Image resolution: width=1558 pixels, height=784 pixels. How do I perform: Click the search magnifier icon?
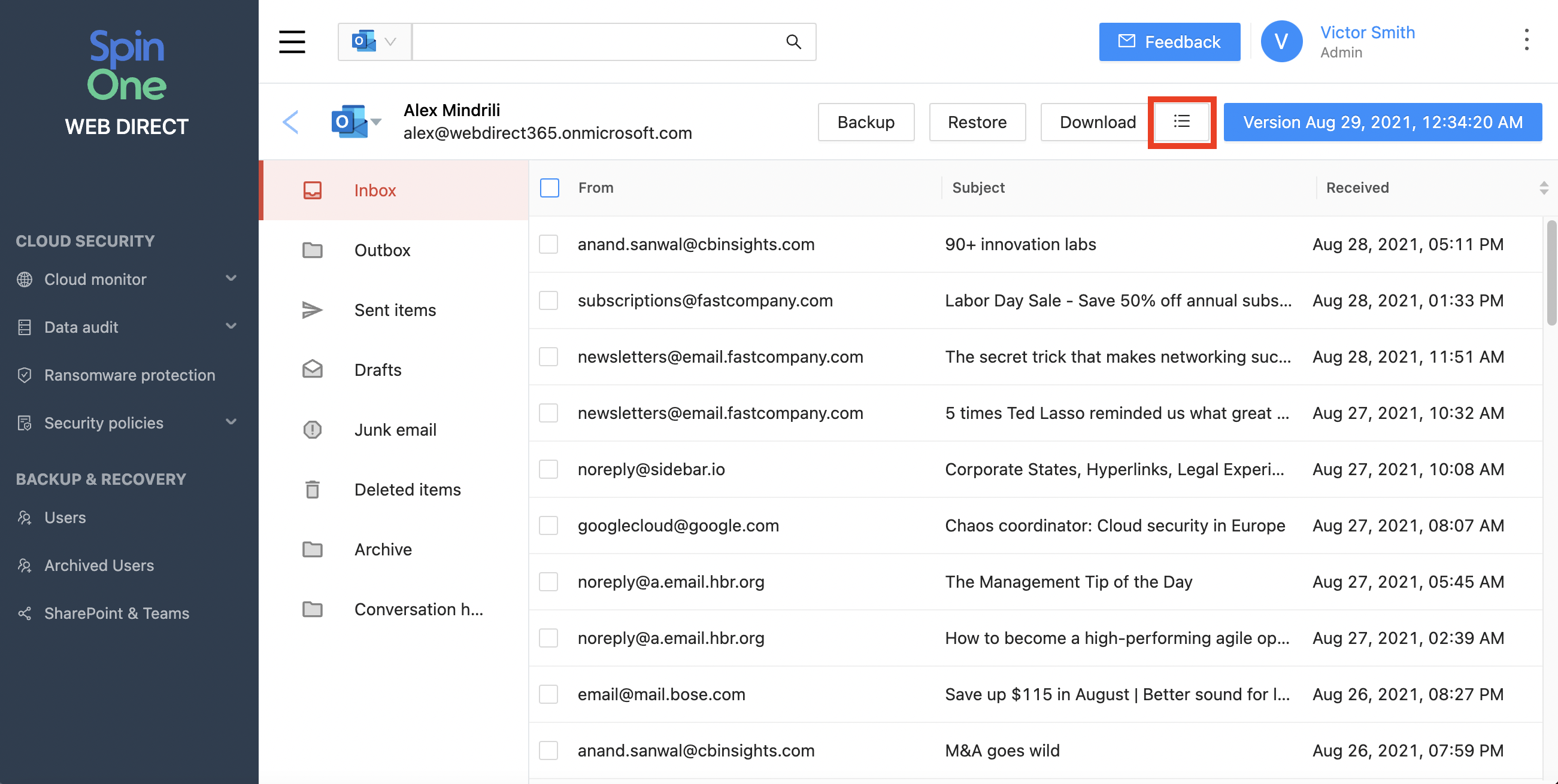[793, 42]
